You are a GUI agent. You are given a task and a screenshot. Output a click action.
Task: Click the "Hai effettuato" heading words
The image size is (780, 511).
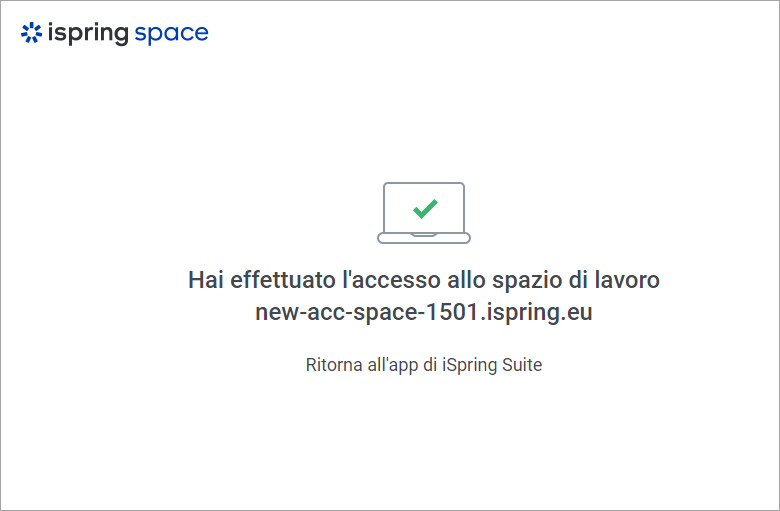pos(259,280)
